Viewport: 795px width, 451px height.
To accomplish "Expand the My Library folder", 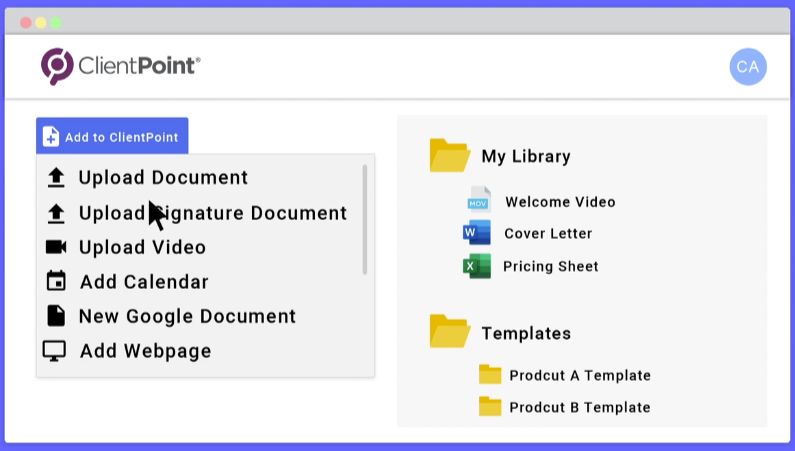I will click(x=450, y=156).
